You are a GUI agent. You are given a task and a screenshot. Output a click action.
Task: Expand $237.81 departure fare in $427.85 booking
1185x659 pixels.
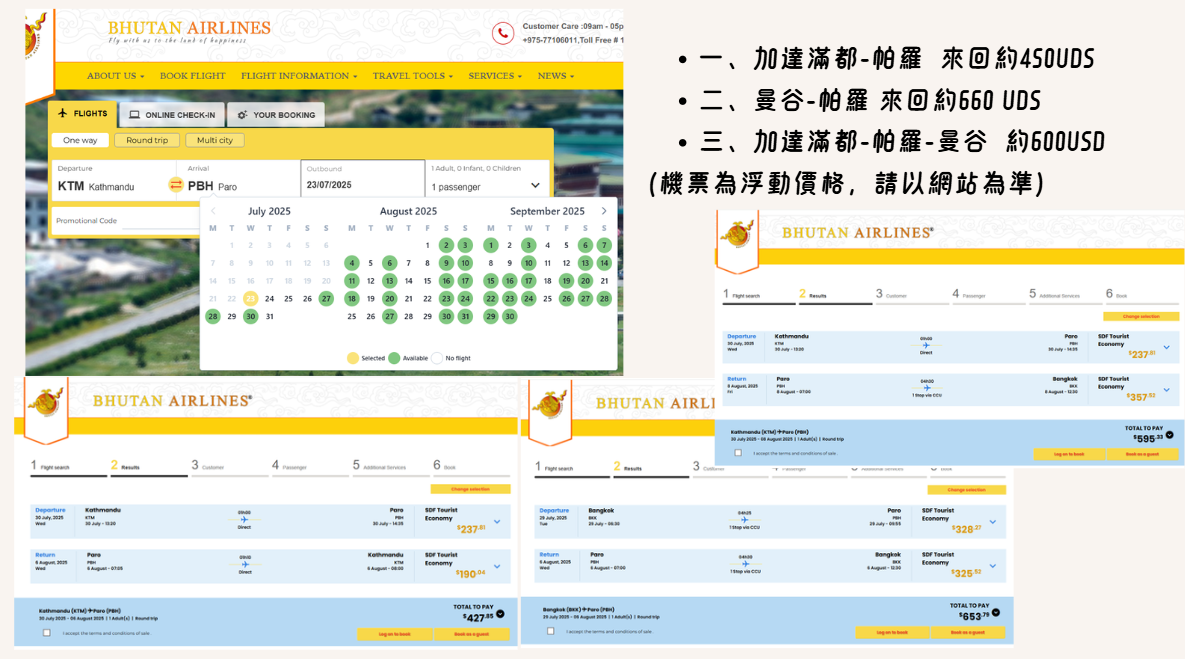(497, 521)
